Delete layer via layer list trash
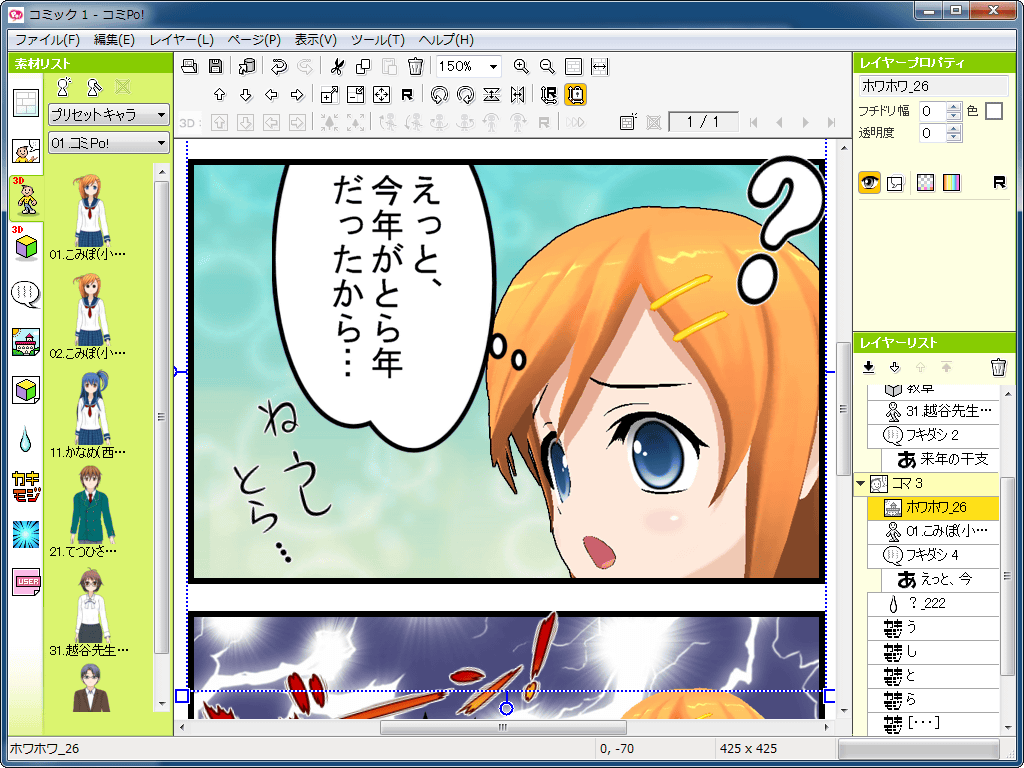1024x768 pixels. click(998, 367)
